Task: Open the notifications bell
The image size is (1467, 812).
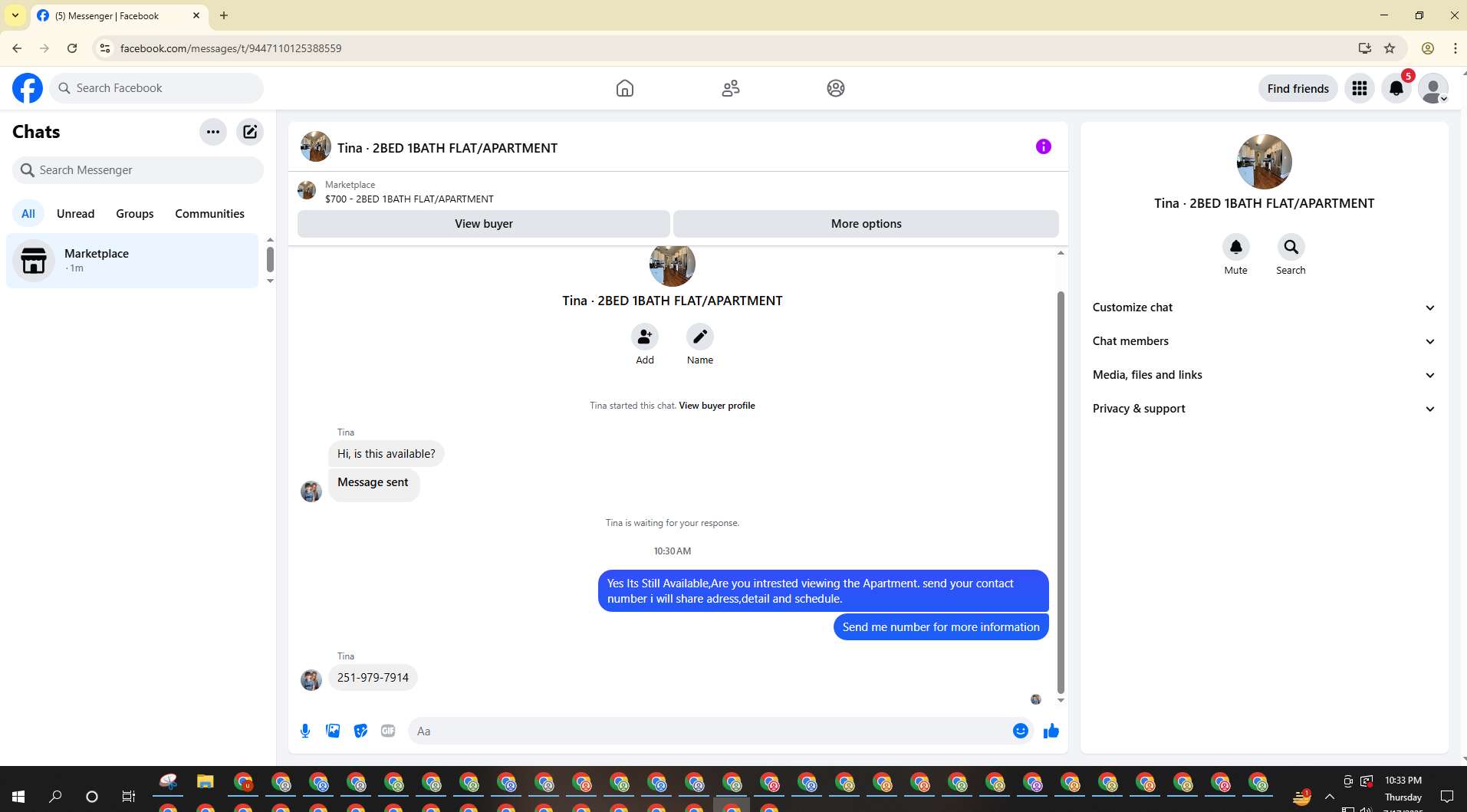Action: tap(1396, 88)
